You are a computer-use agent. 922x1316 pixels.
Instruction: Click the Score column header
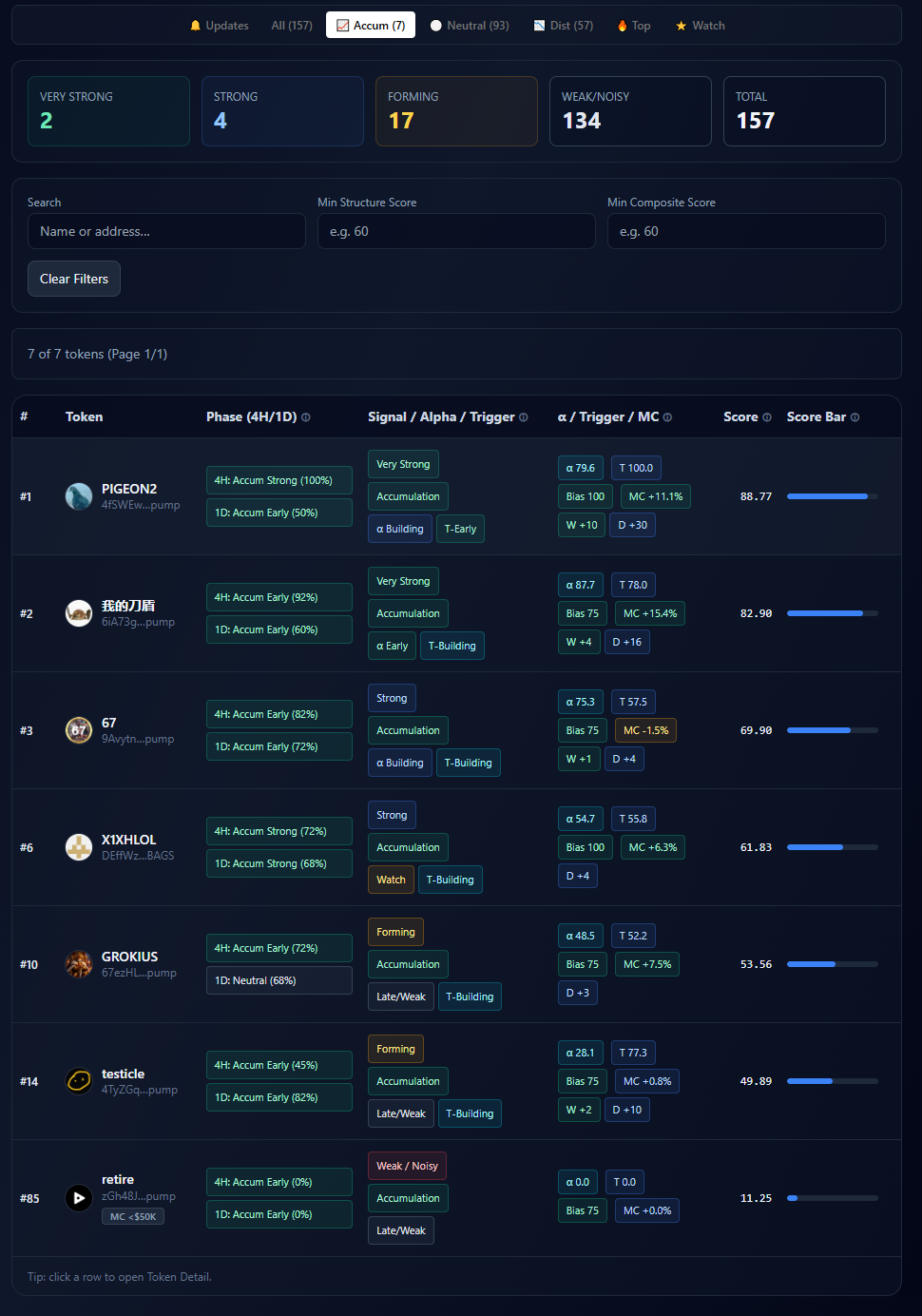point(740,416)
